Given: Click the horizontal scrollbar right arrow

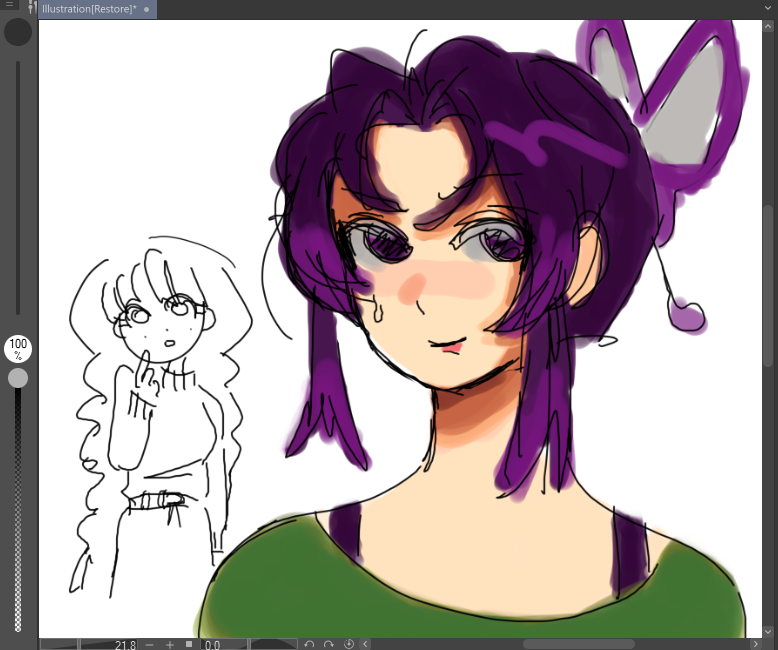Looking at the screenshot, I should click(x=756, y=644).
